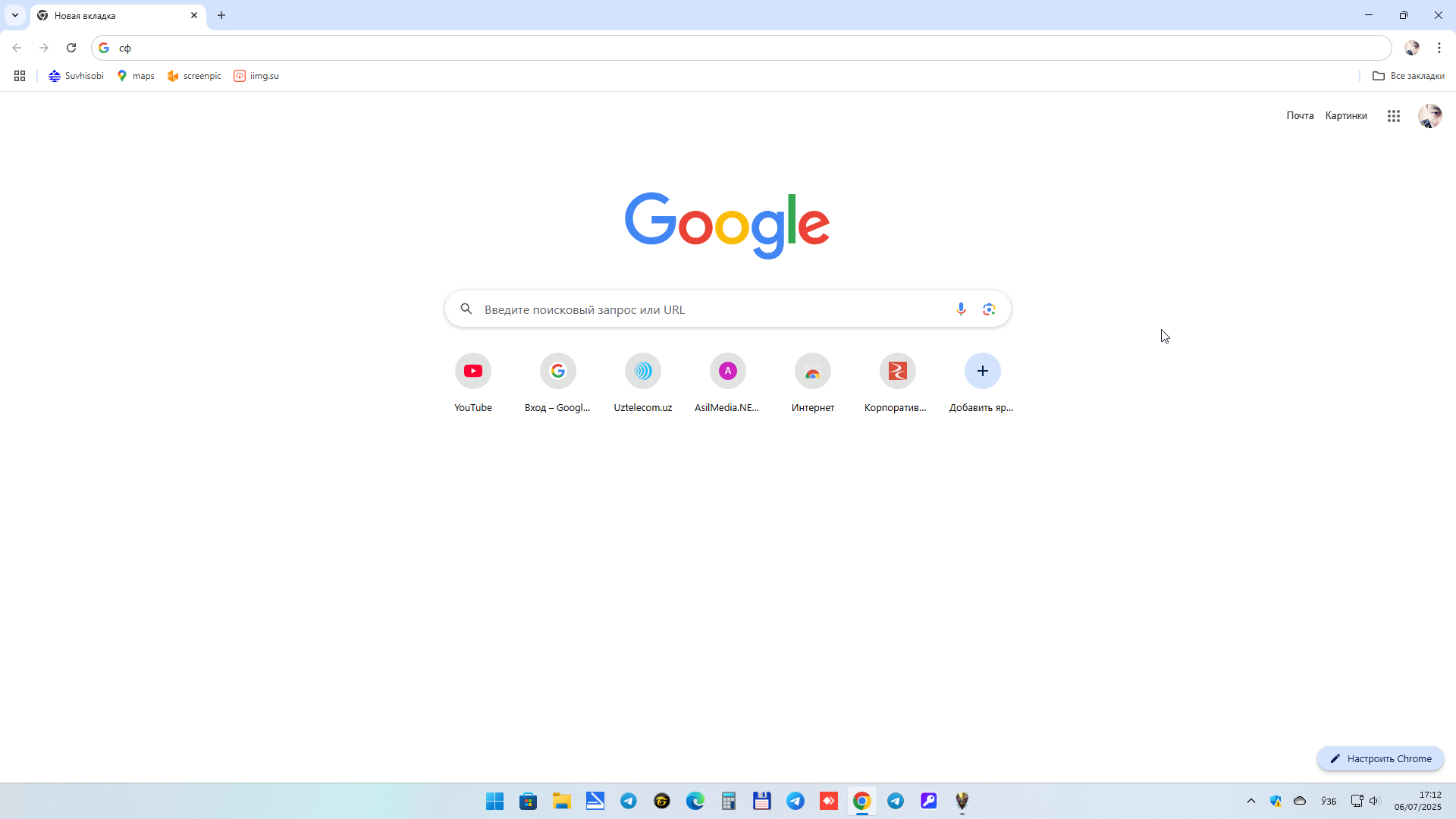This screenshot has width=1456, height=819.
Task: Search by image with Google Lens
Action: click(989, 309)
